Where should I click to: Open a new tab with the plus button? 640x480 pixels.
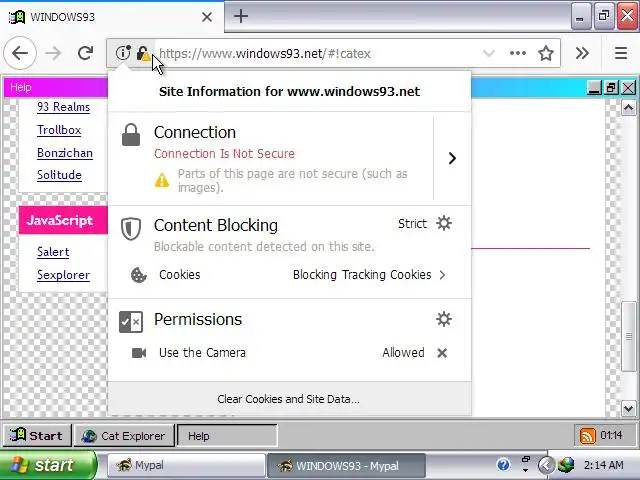[241, 16]
